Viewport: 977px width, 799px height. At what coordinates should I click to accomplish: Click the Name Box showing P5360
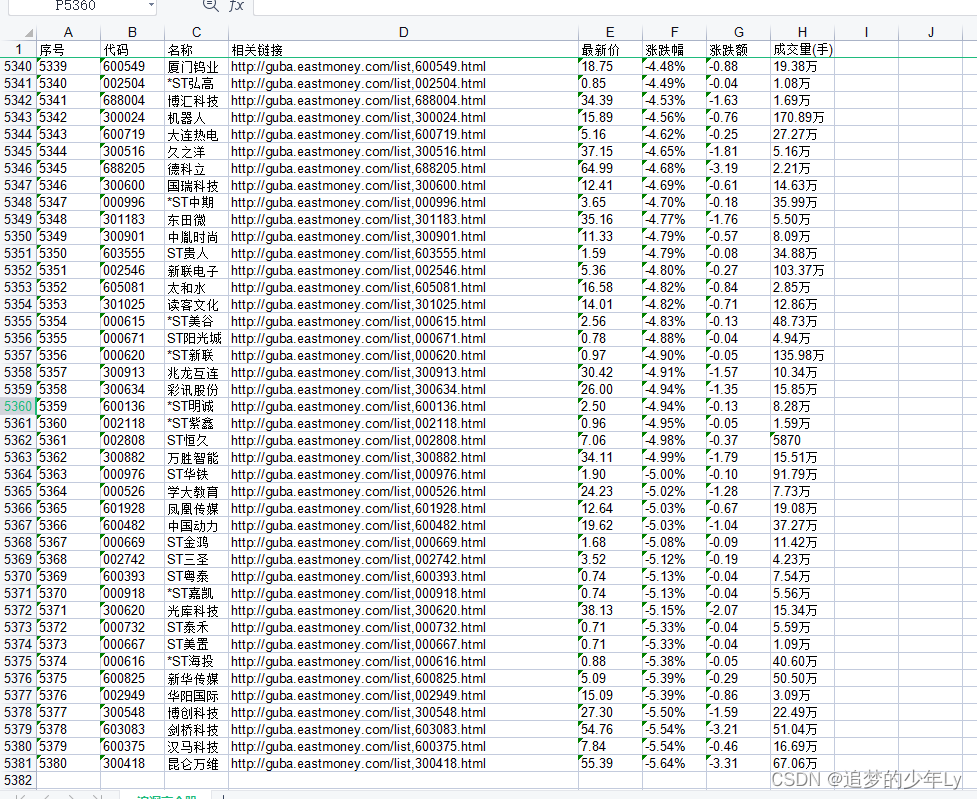[x=75, y=6]
